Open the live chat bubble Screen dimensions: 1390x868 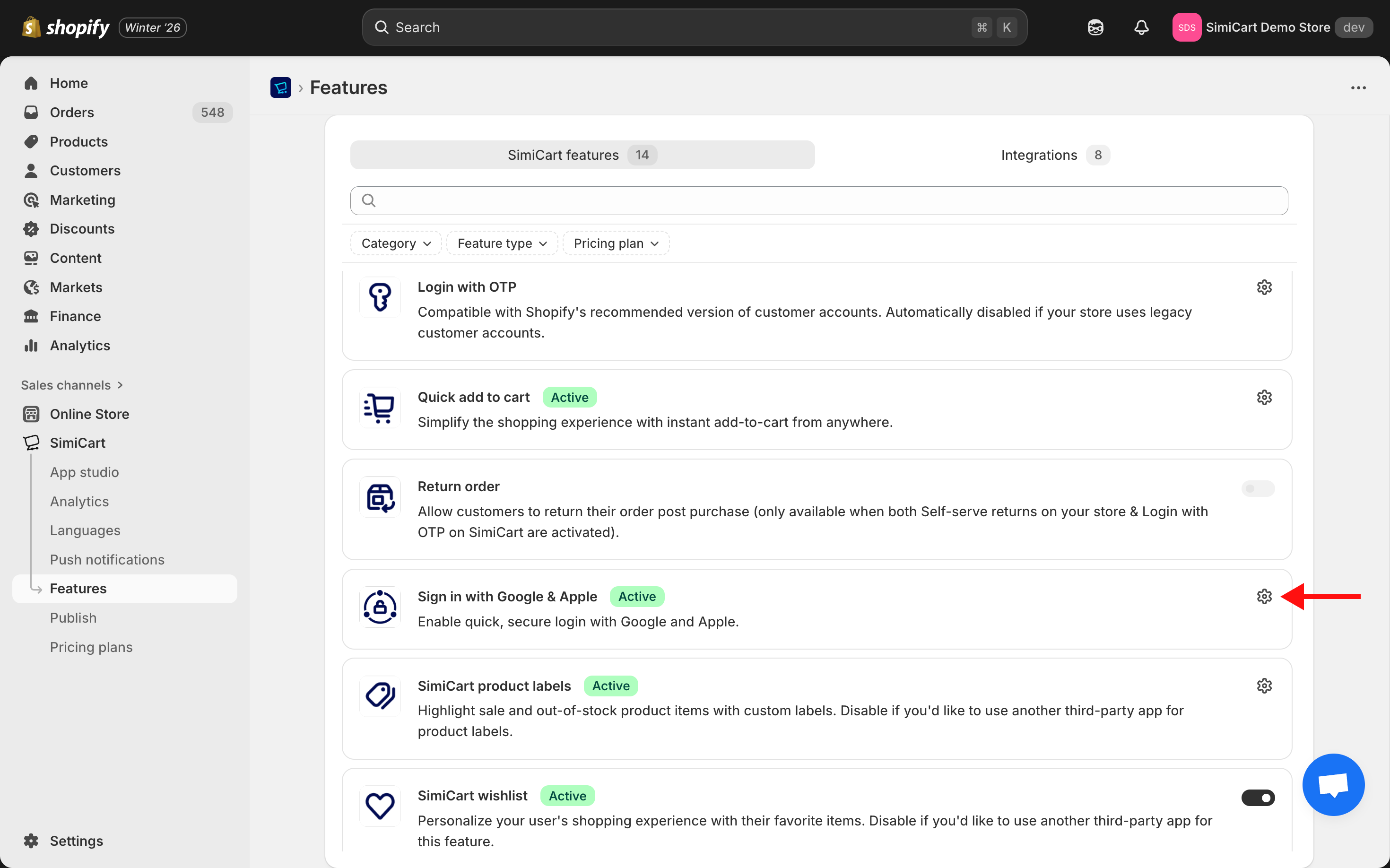point(1333,784)
